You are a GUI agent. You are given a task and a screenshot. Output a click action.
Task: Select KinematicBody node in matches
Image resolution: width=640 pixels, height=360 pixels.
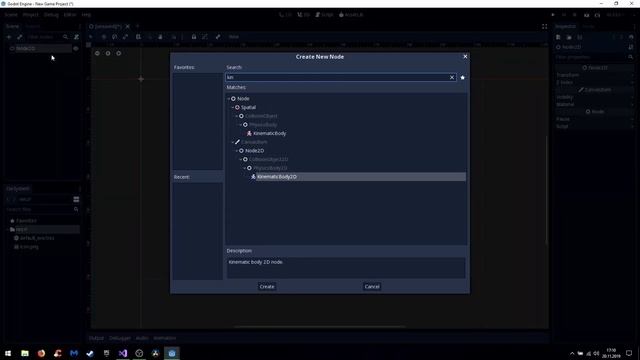pos(269,133)
